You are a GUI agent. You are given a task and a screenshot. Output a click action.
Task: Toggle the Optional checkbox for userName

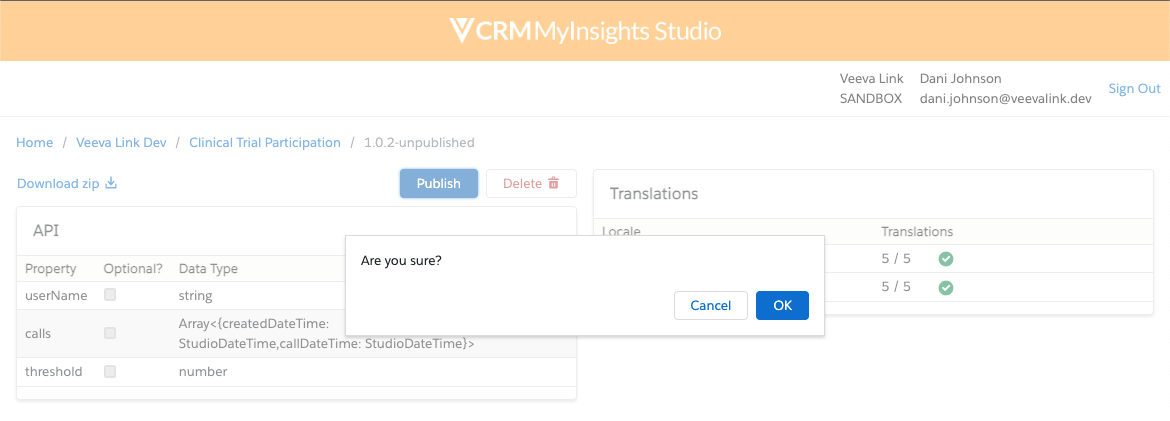pyautogui.click(x=110, y=295)
